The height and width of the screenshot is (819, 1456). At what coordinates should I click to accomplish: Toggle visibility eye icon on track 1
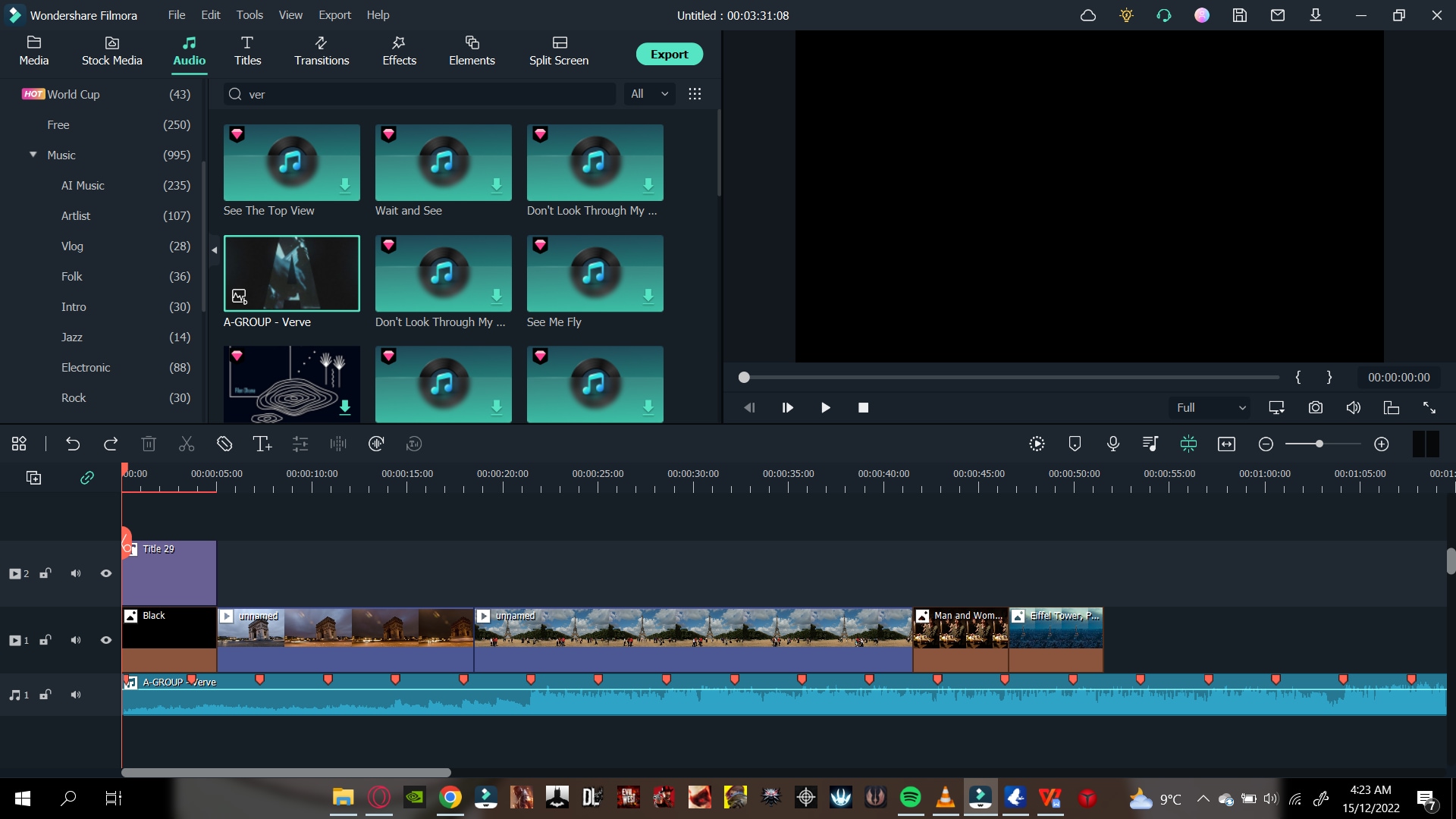(x=107, y=640)
